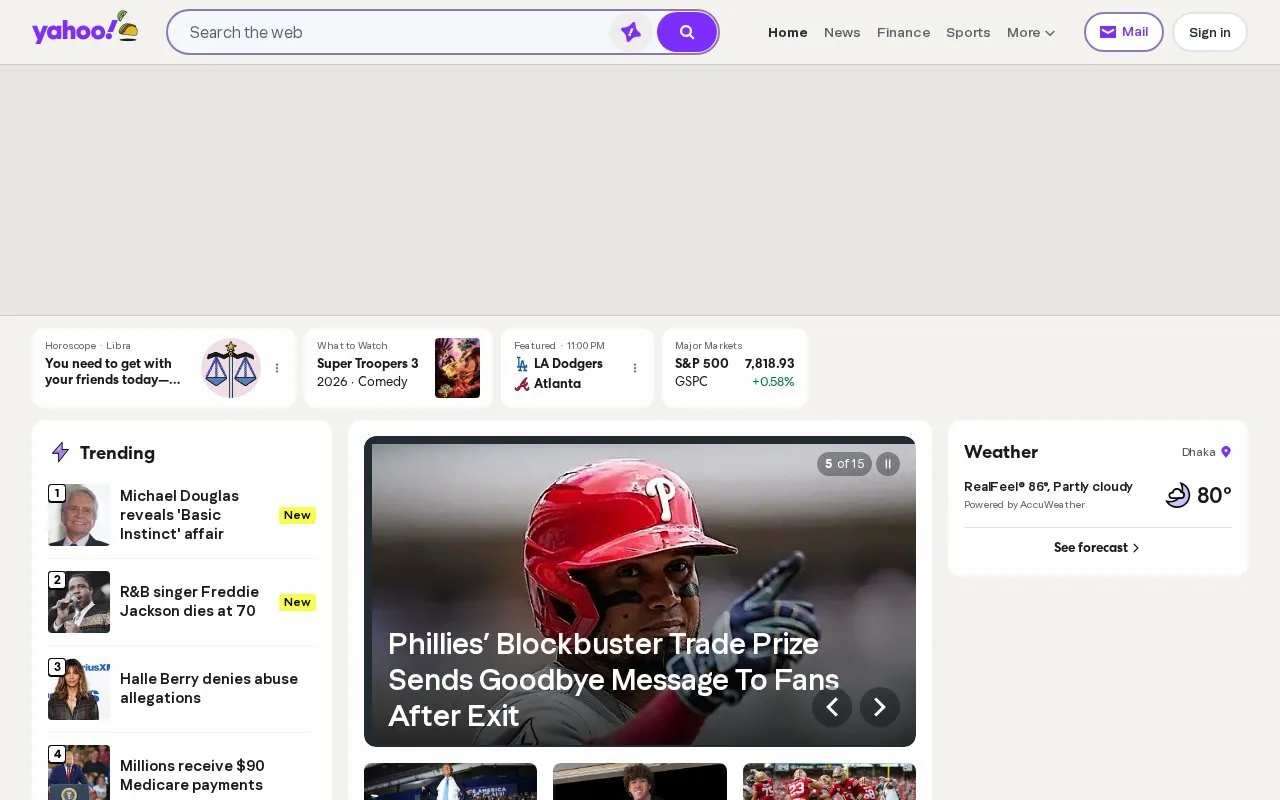The height and width of the screenshot is (800, 1280).
Task: Click the +0.58% market change value
Action: click(x=773, y=382)
